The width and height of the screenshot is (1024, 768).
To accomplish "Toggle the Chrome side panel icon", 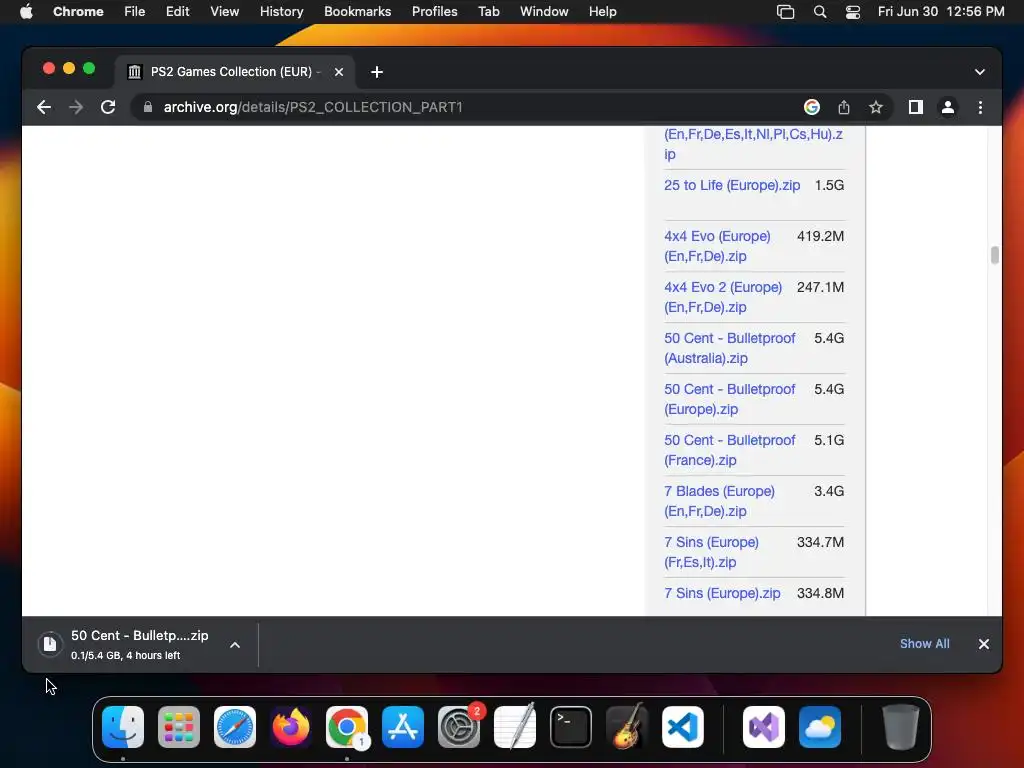I will pyautogui.click(x=916, y=107).
